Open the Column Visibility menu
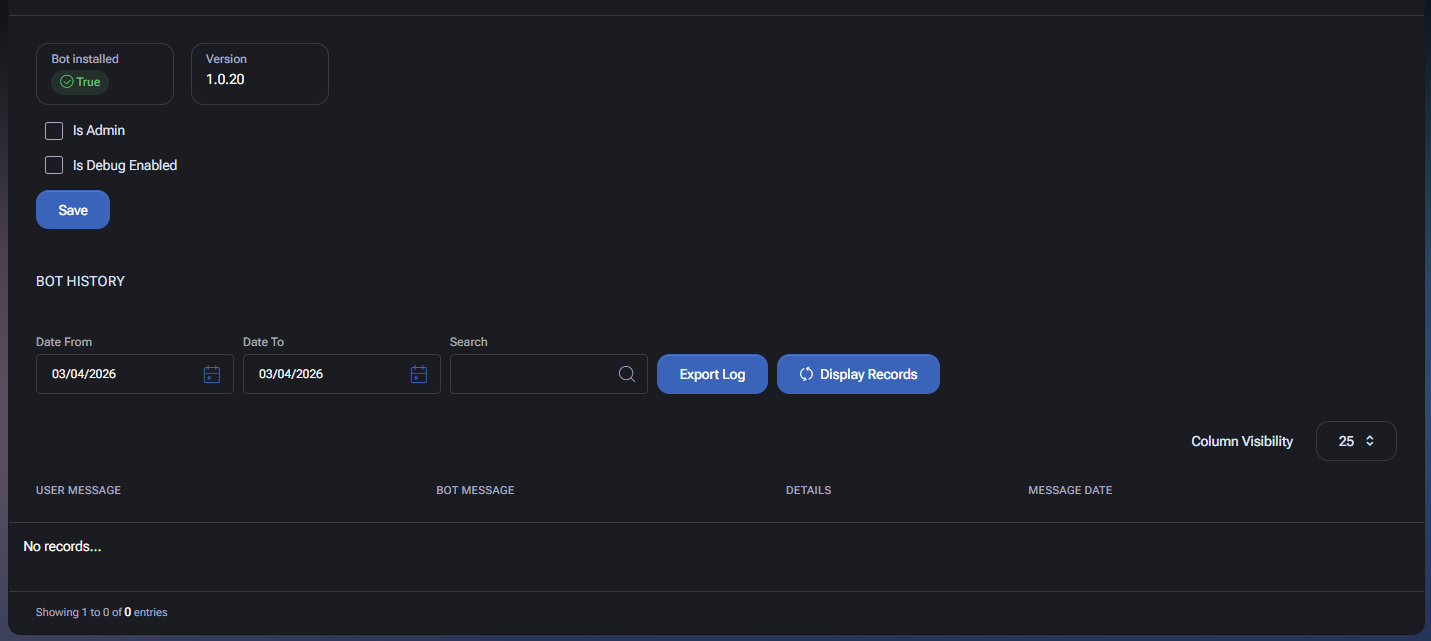The image size is (1431, 641). tap(1241, 441)
